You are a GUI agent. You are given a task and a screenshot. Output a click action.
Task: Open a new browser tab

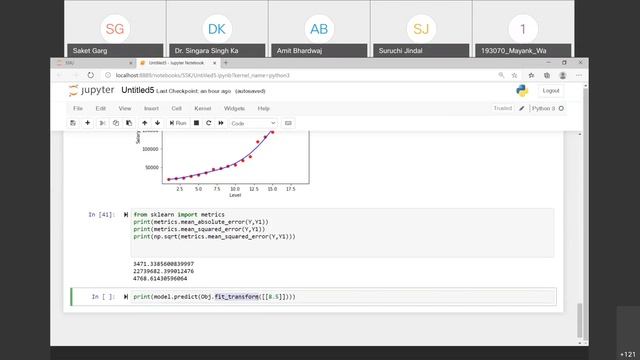point(226,63)
